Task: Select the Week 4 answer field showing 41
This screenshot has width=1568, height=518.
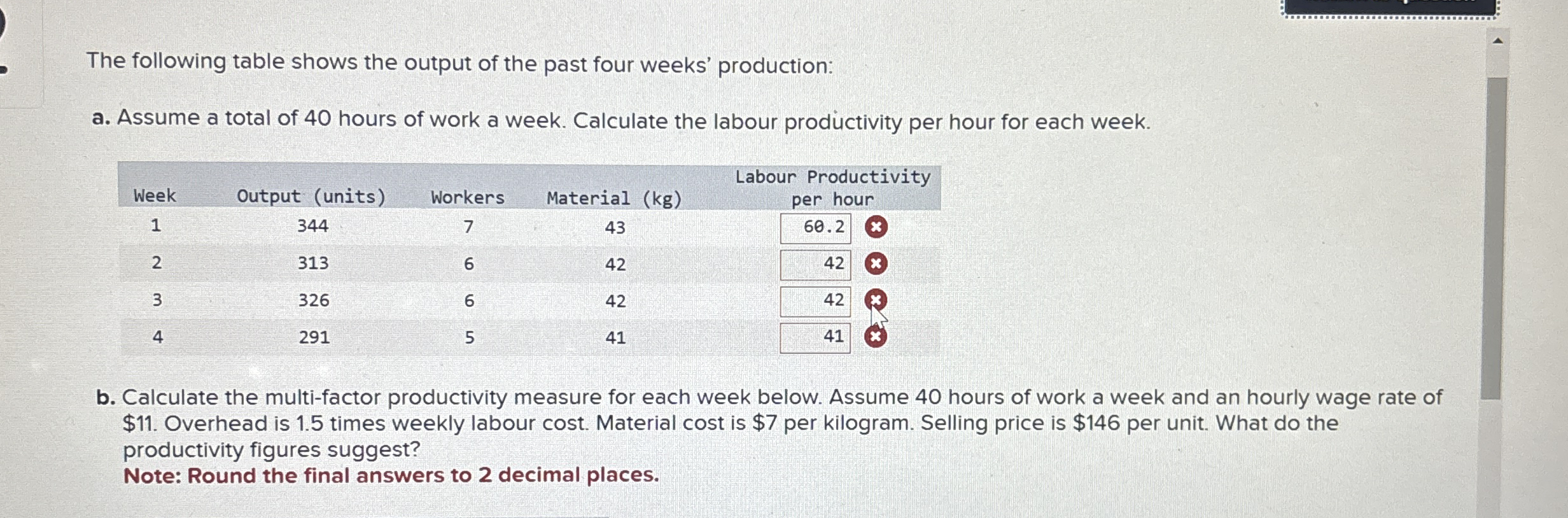Action: [816, 336]
